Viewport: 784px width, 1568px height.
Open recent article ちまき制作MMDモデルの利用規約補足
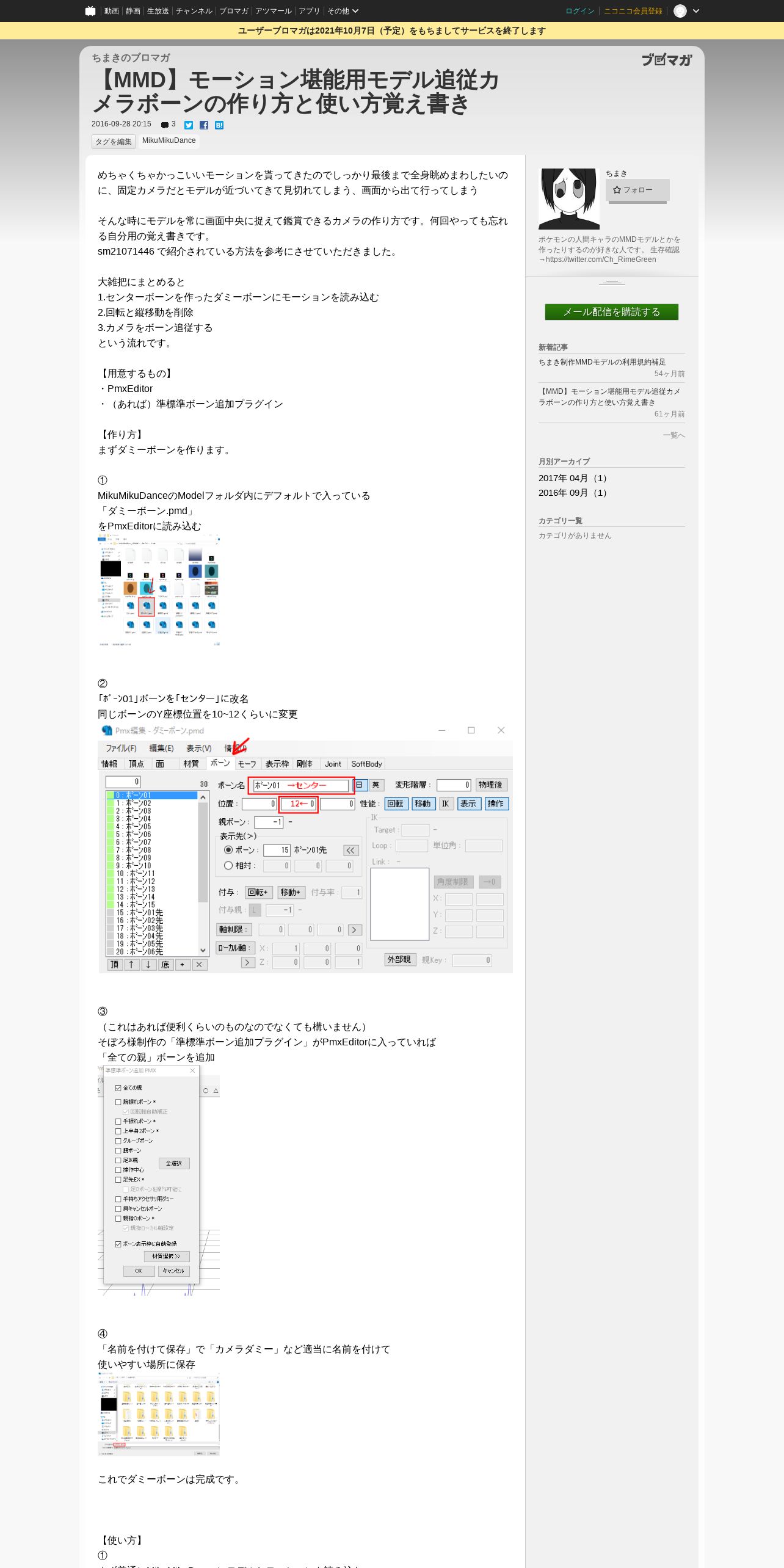click(602, 362)
